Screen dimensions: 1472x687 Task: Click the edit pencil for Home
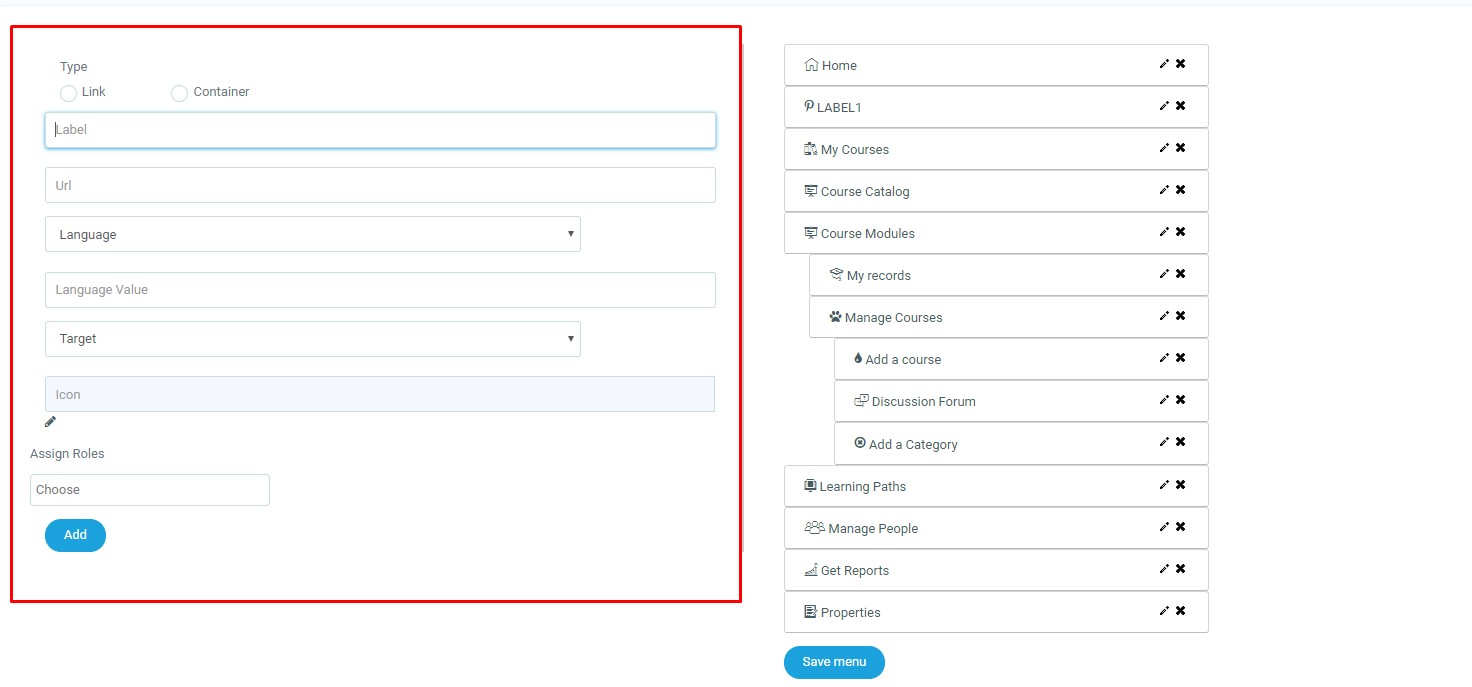(1164, 64)
